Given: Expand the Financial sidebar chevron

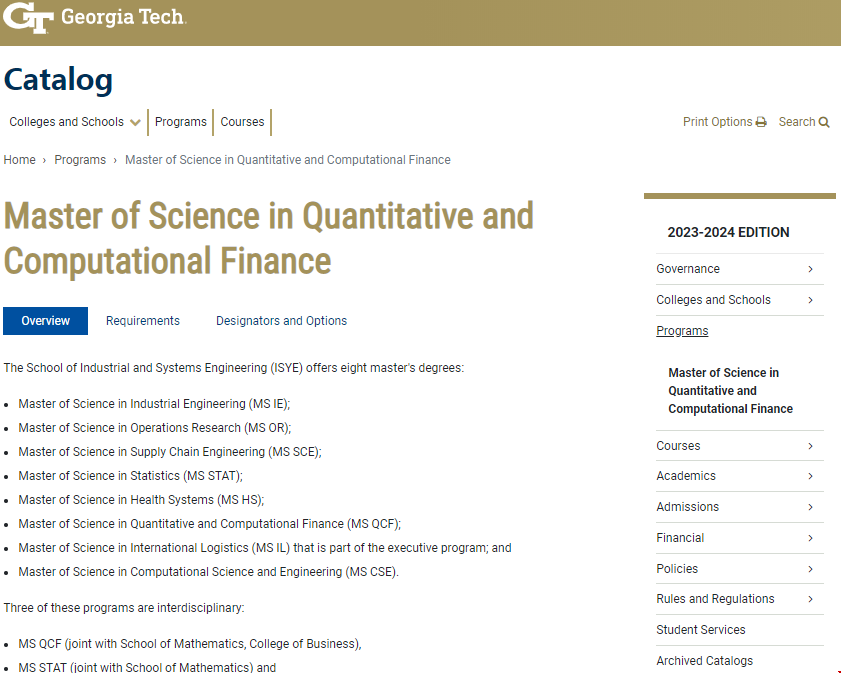Looking at the screenshot, I should pyautogui.click(x=810, y=538).
